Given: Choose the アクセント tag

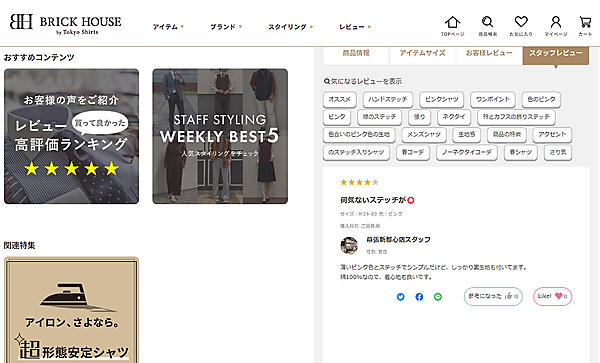Looking at the screenshot, I should coord(552,135).
